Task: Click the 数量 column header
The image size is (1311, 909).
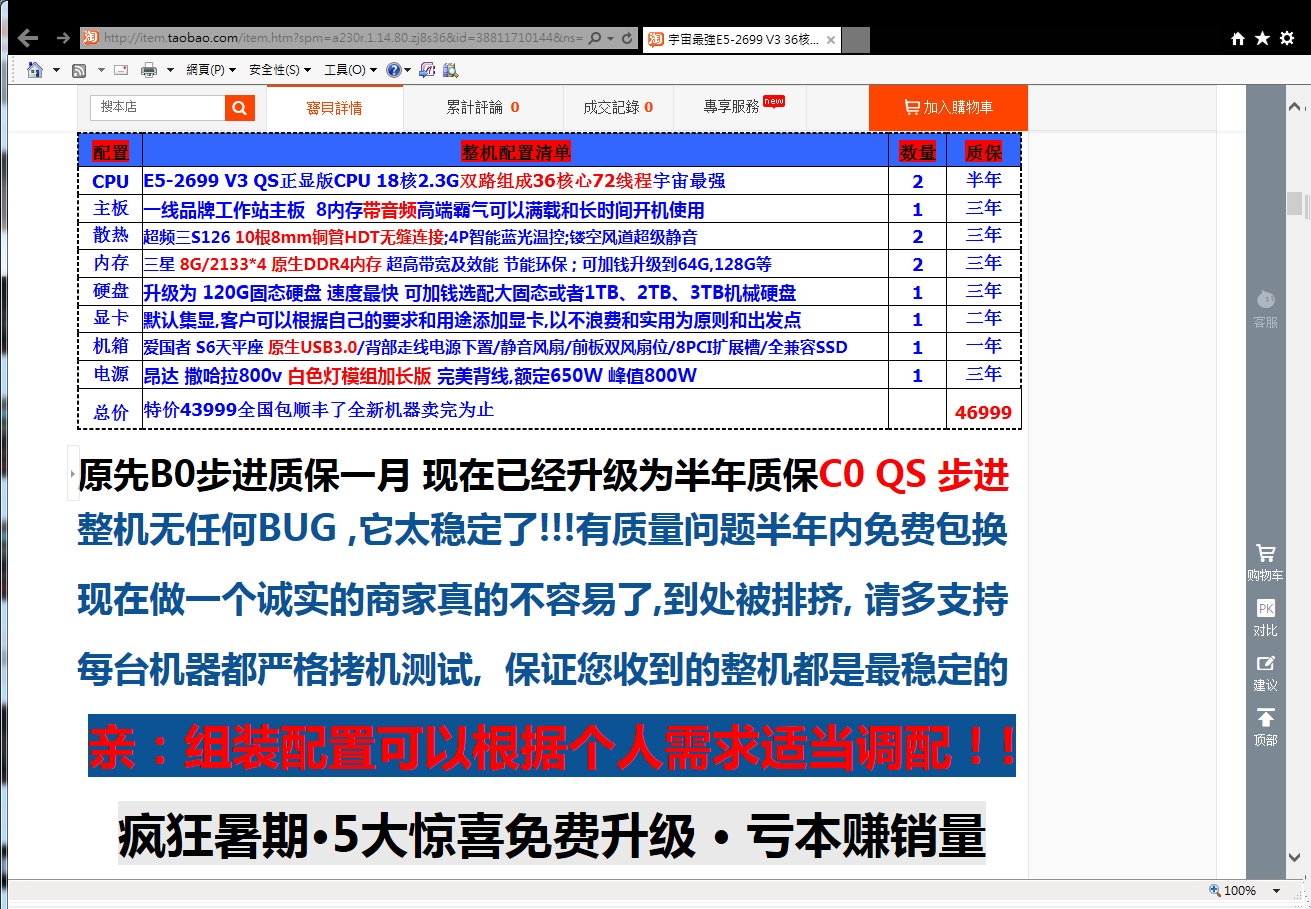Action: [918, 152]
